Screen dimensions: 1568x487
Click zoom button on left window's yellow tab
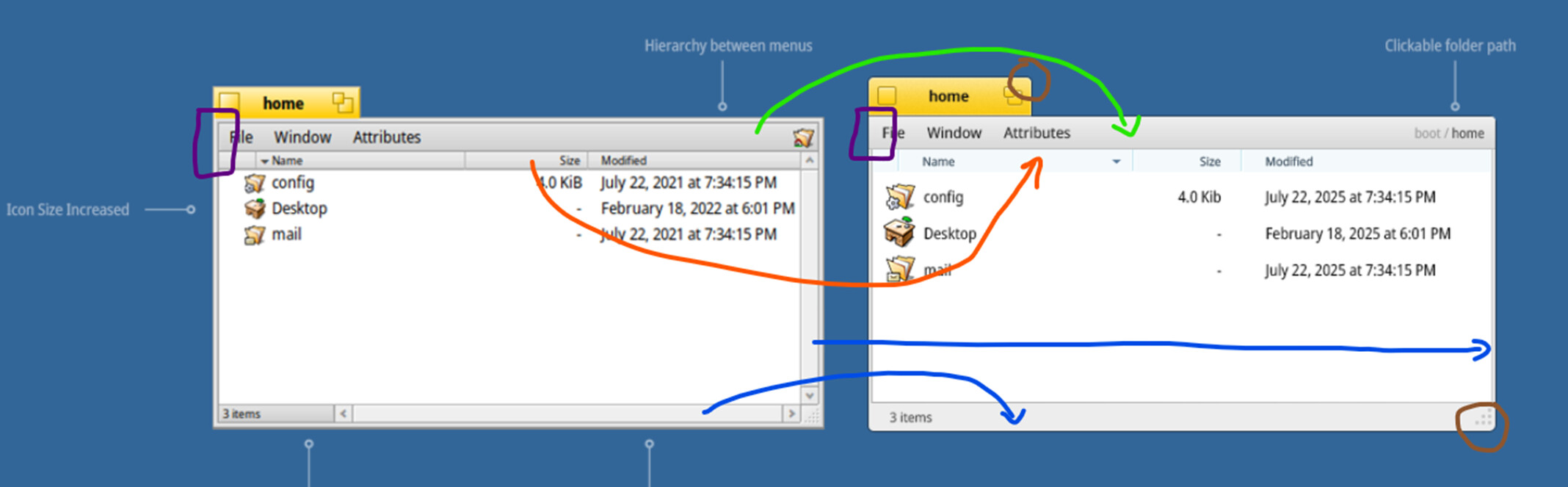[x=342, y=103]
